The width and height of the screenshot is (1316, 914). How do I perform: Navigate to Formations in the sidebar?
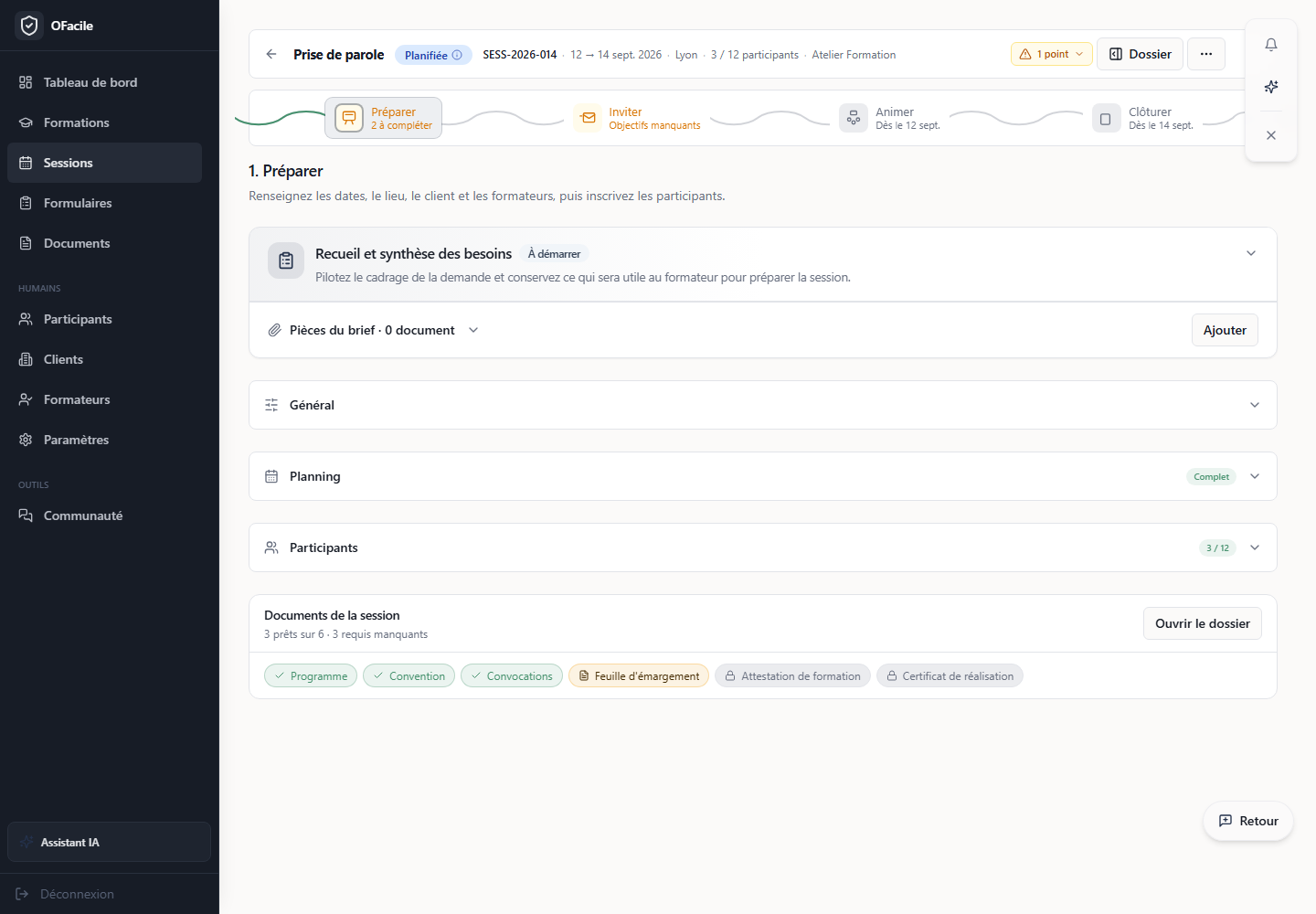click(104, 122)
